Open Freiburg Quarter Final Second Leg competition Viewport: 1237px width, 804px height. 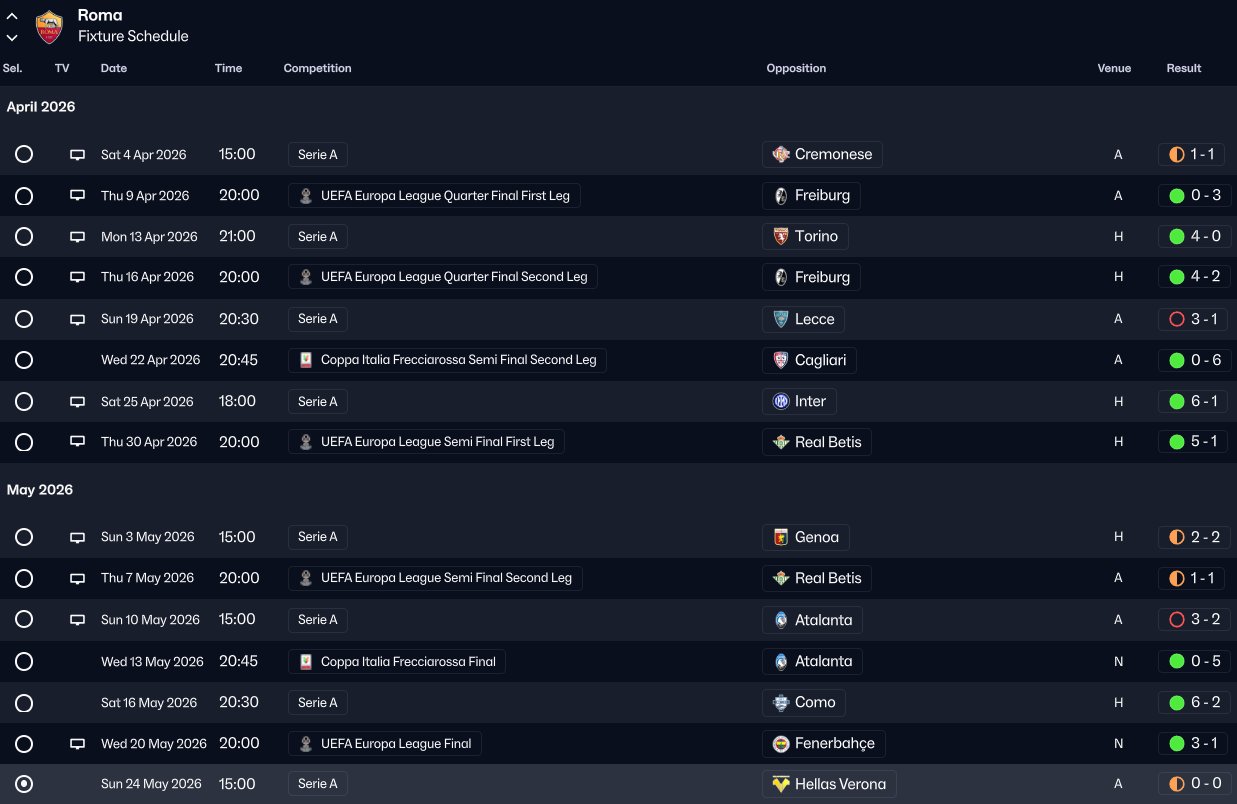pyautogui.click(x=443, y=277)
